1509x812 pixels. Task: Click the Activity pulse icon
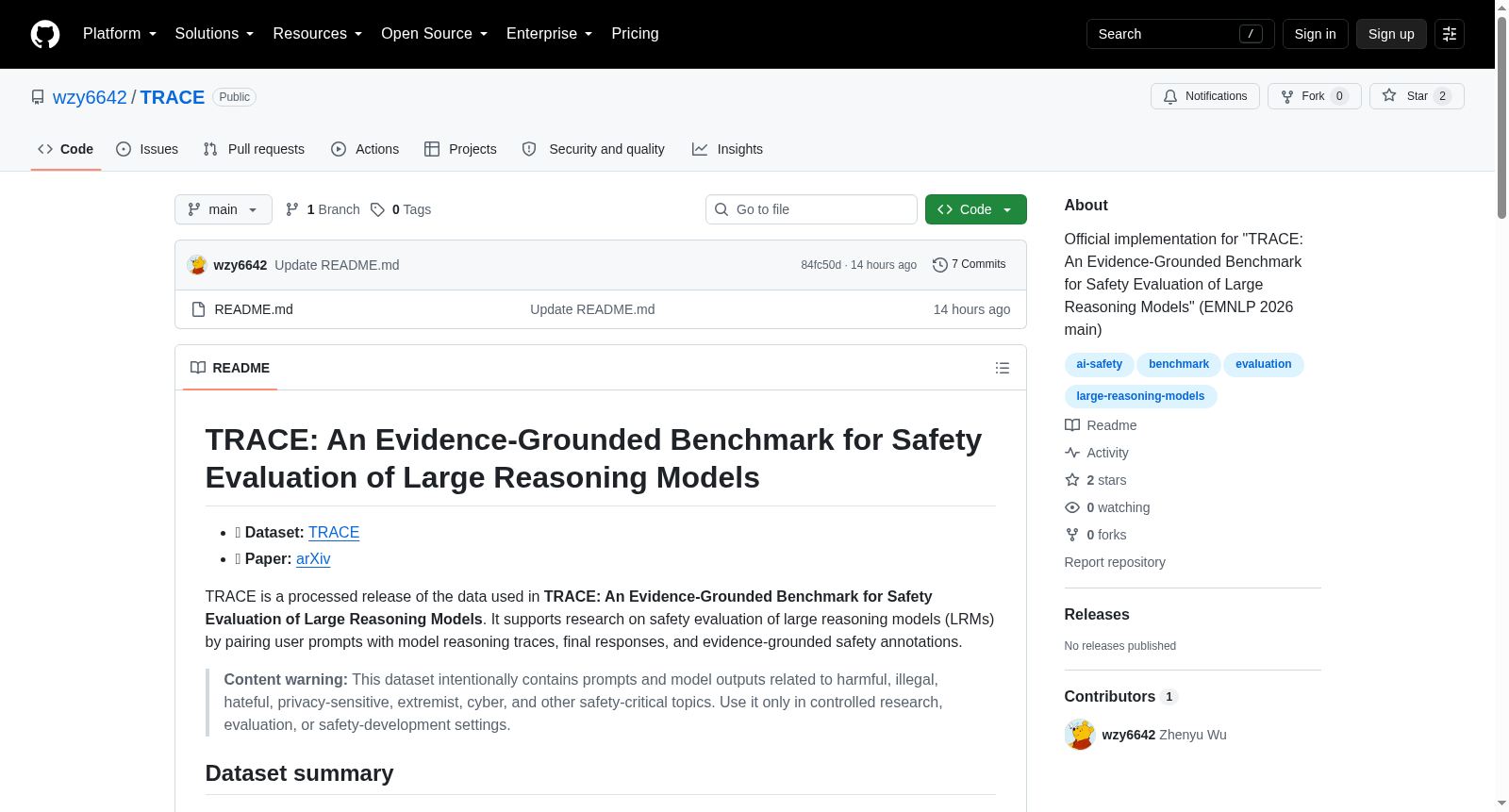pyautogui.click(x=1072, y=453)
